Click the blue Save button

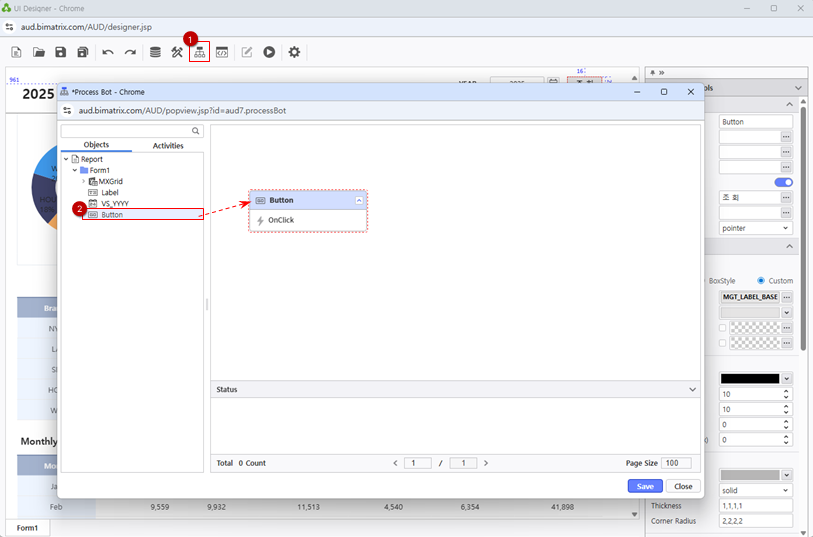(x=645, y=486)
